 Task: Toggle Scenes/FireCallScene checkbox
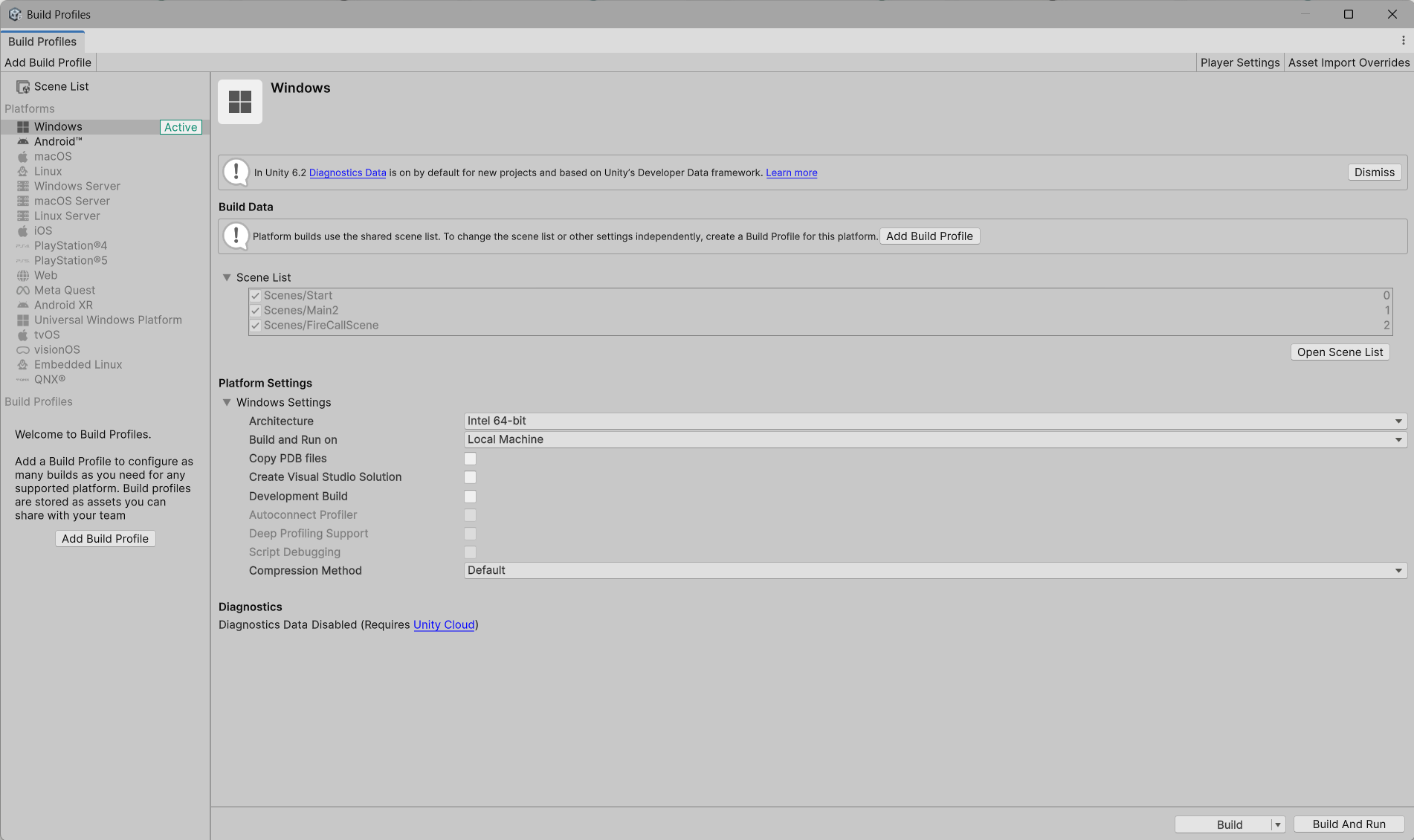tap(256, 326)
